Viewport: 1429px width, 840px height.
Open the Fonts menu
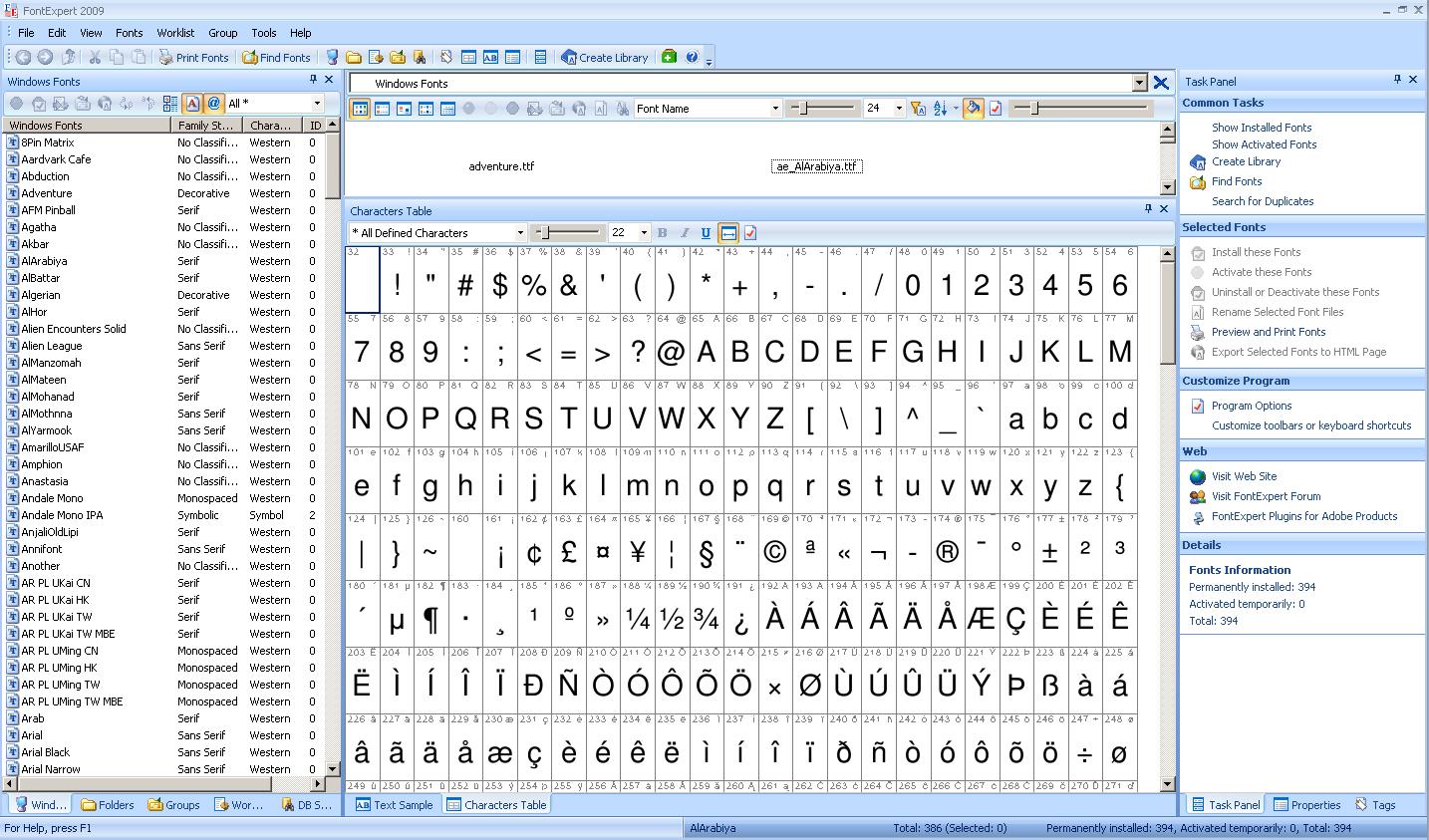coord(129,33)
